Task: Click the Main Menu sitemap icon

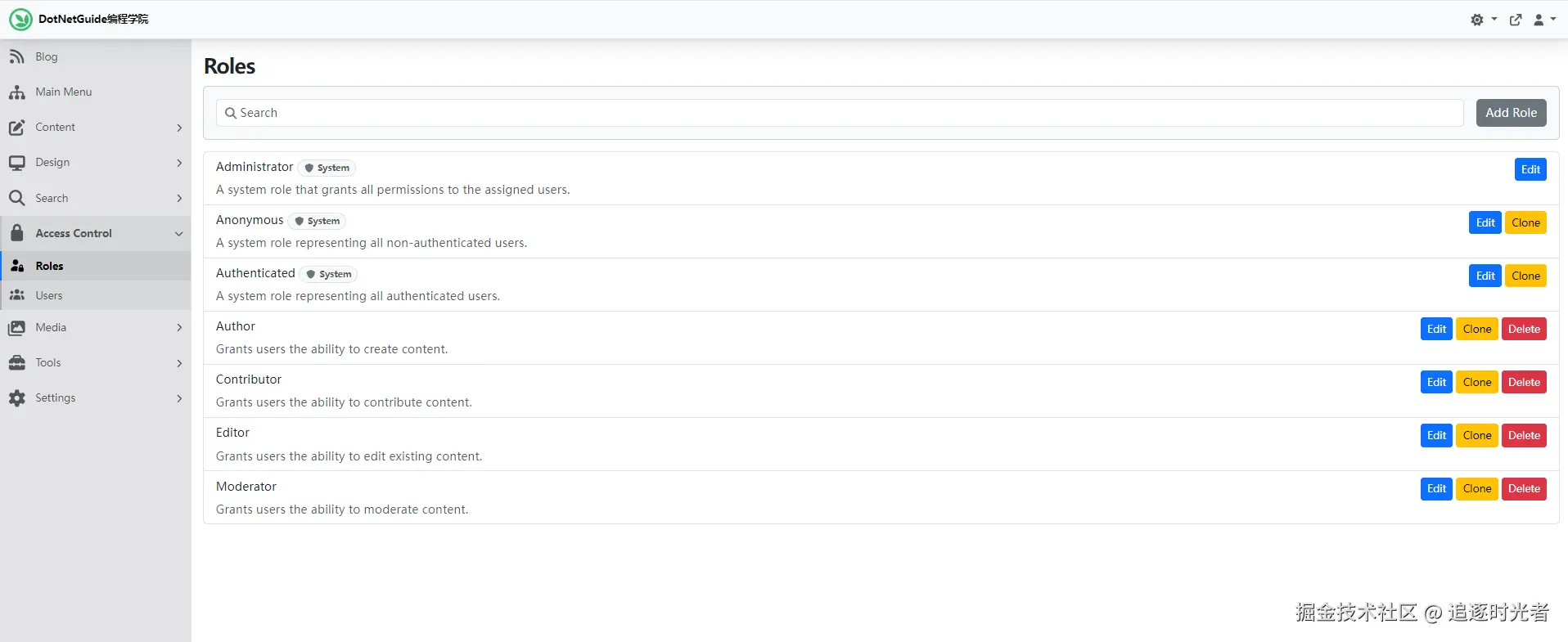Action: click(16, 92)
